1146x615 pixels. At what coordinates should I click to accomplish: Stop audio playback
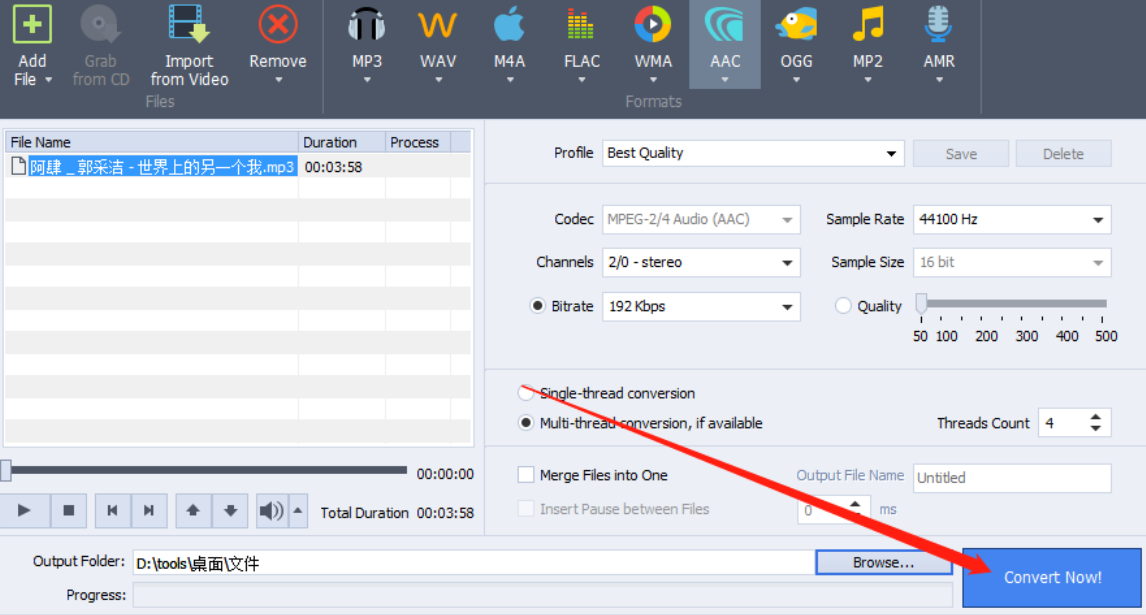click(69, 510)
